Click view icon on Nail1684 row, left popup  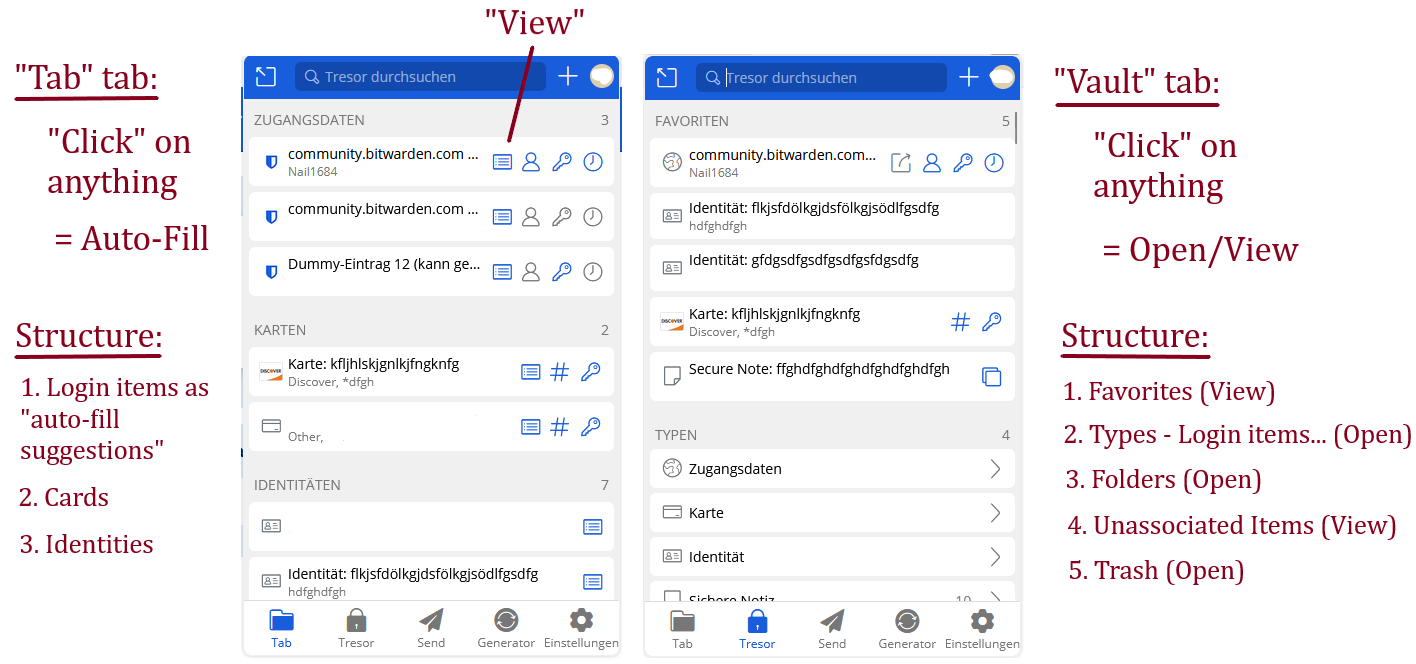pyautogui.click(x=502, y=162)
